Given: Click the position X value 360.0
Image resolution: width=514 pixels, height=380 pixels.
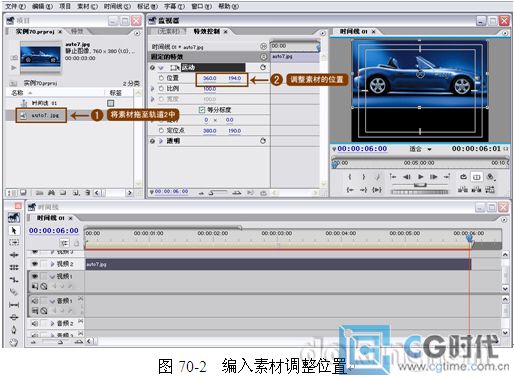Looking at the screenshot, I should tap(210, 78).
